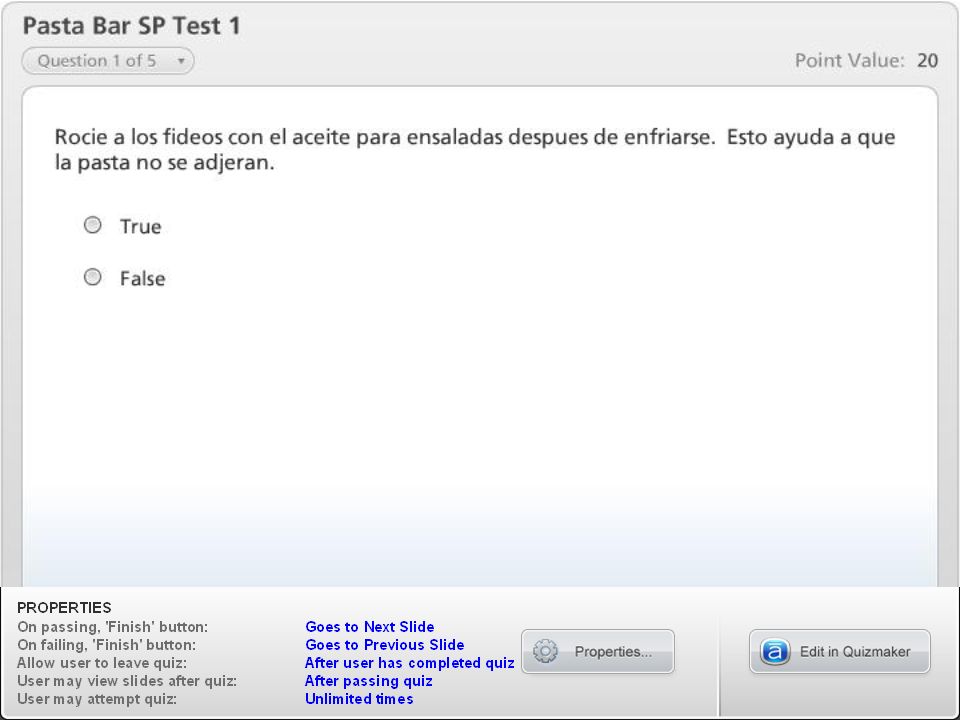Click the 'Goes to Previous Slide' link

(x=384, y=645)
